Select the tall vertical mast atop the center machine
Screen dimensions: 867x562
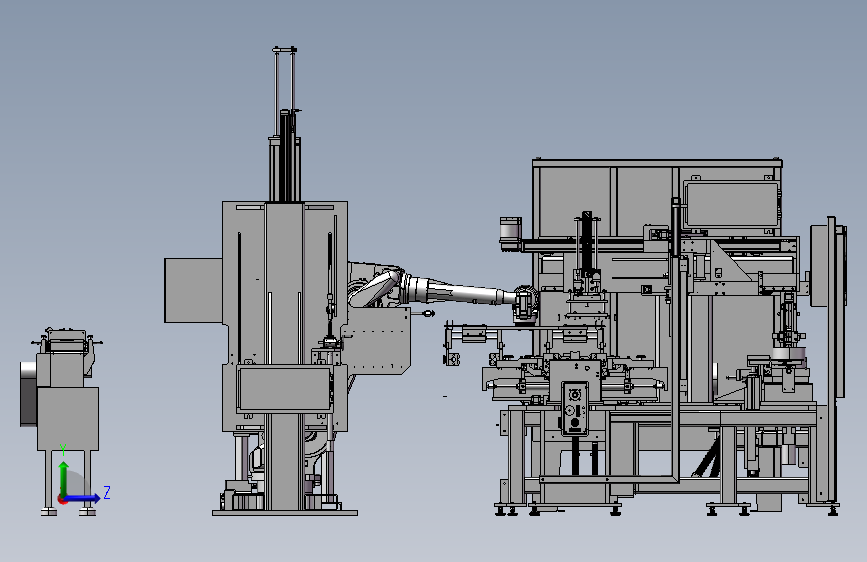click(285, 124)
